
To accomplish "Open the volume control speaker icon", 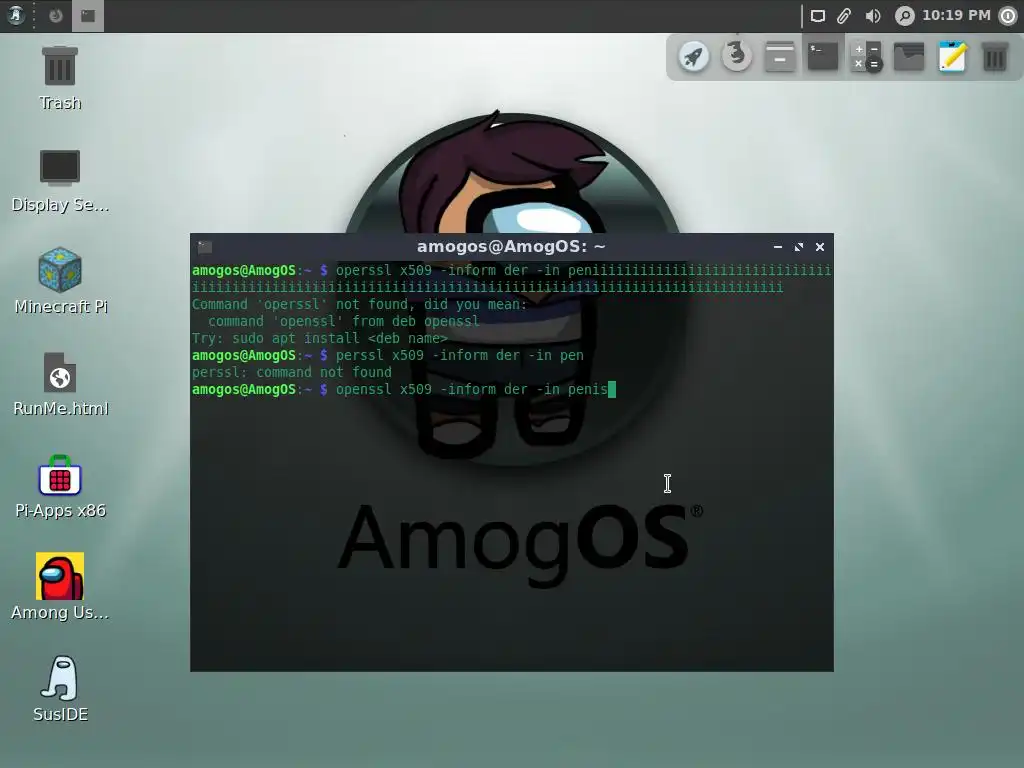I will pos(872,16).
